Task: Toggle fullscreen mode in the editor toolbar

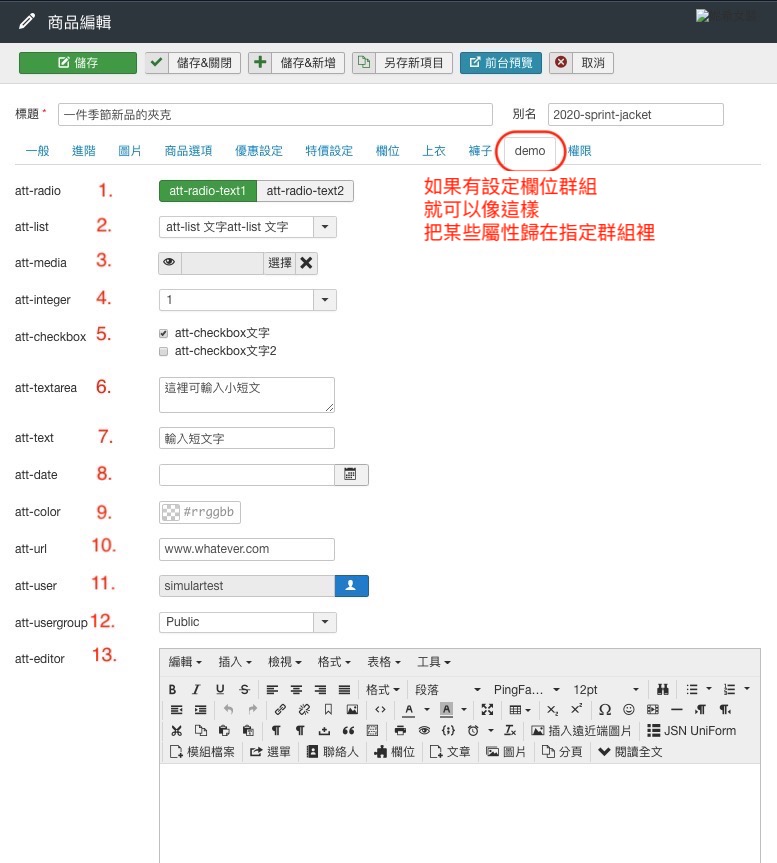Action: (488, 710)
